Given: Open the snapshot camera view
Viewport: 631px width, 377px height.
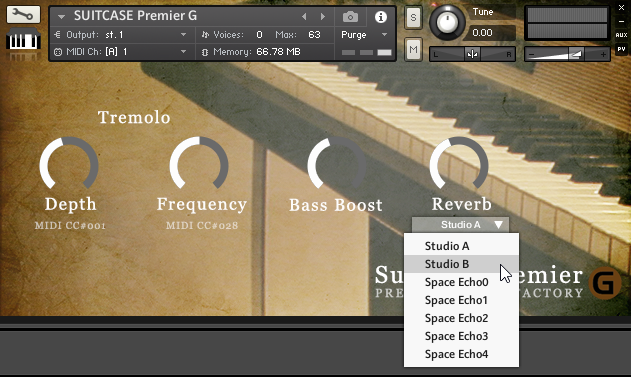Looking at the screenshot, I should click(x=350, y=16).
